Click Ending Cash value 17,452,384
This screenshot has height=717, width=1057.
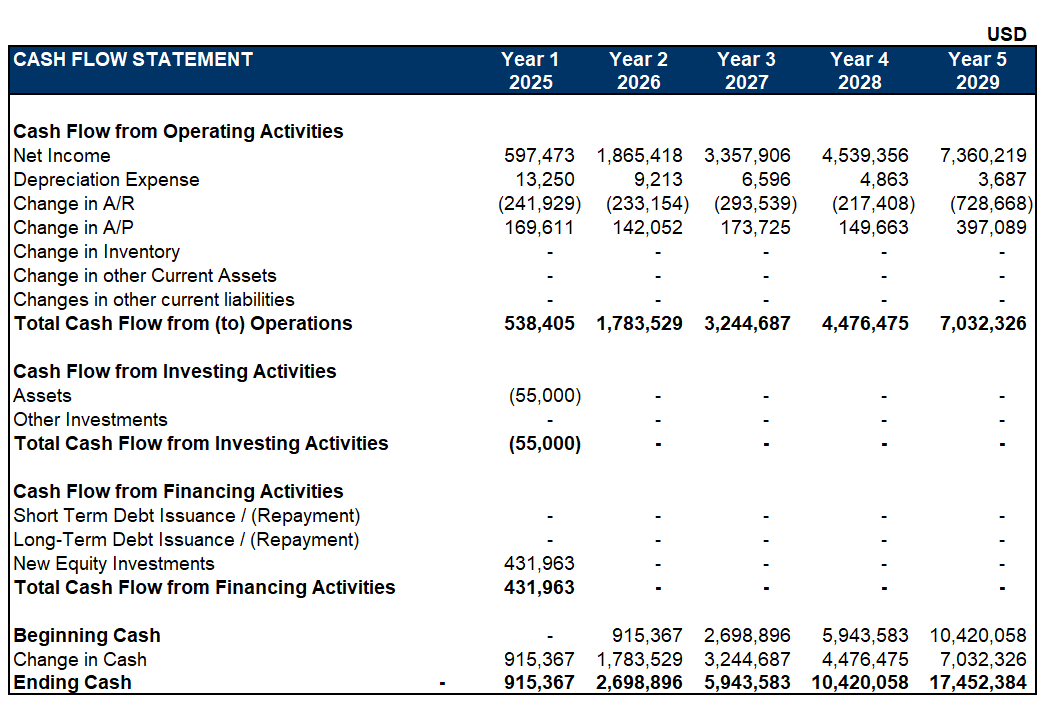click(977, 683)
